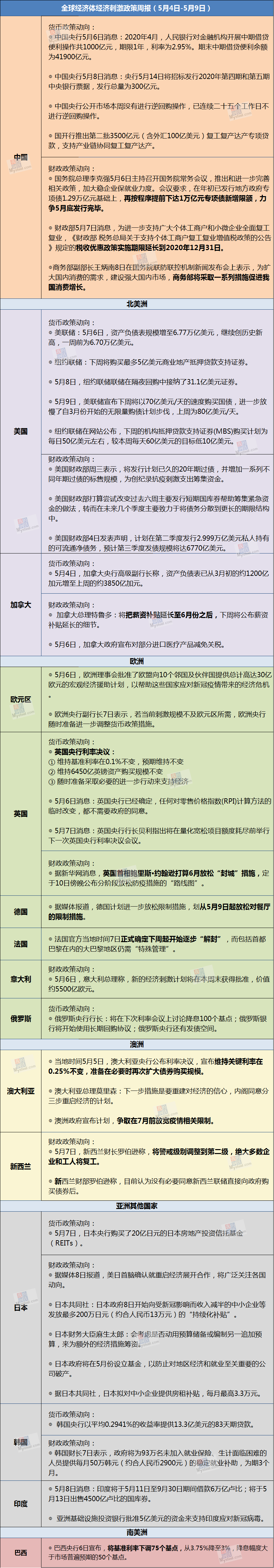Select the 英国 country cell
274x1568 pixels.
pyautogui.click(x=21, y=813)
